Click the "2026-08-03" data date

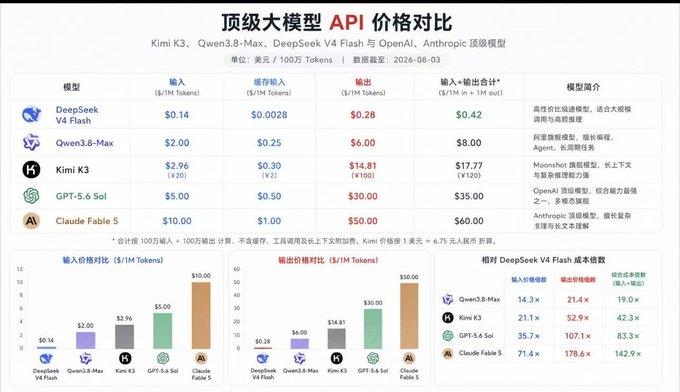(417, 59)
